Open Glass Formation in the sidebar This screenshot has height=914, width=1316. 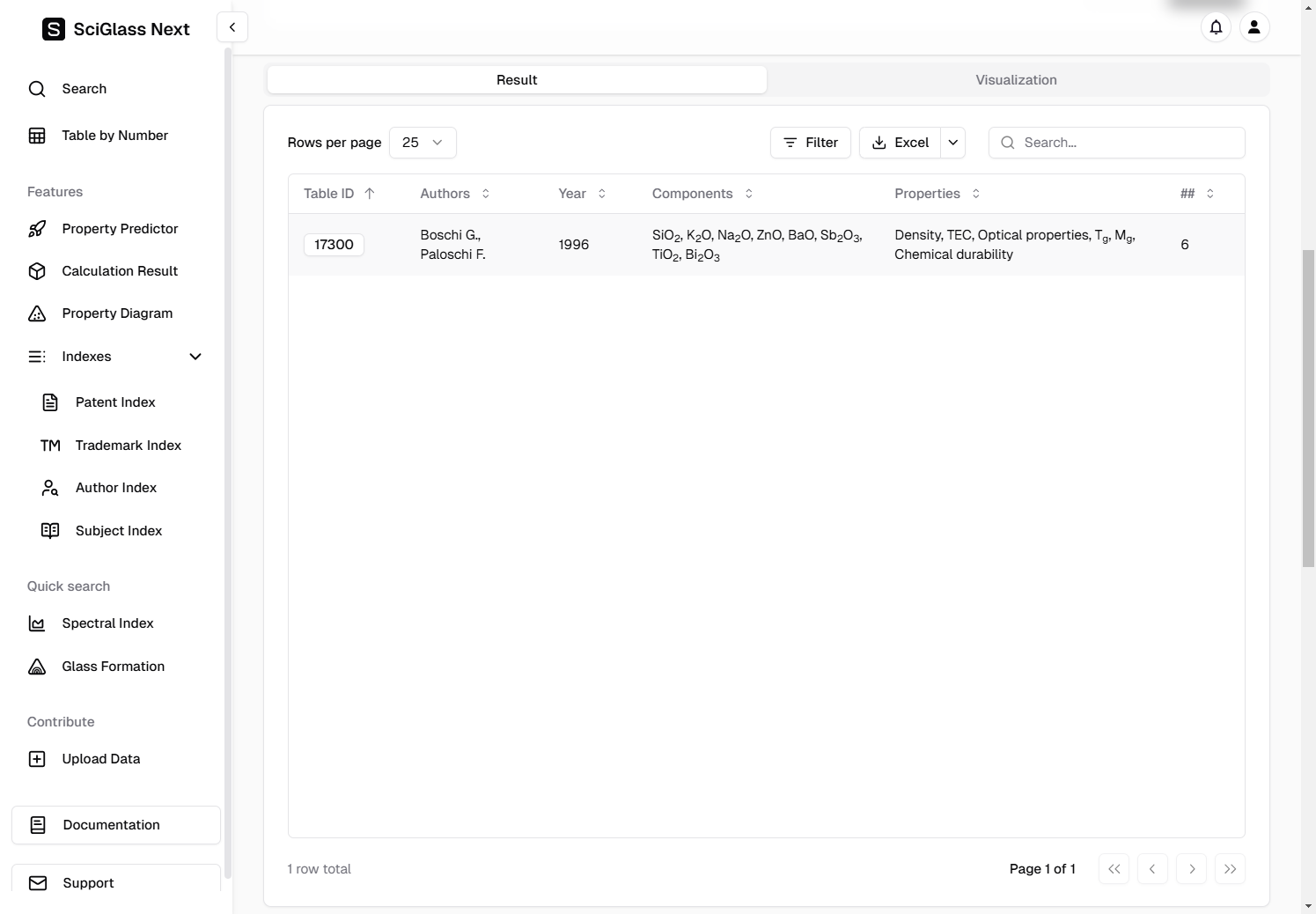tap(113, 667)
